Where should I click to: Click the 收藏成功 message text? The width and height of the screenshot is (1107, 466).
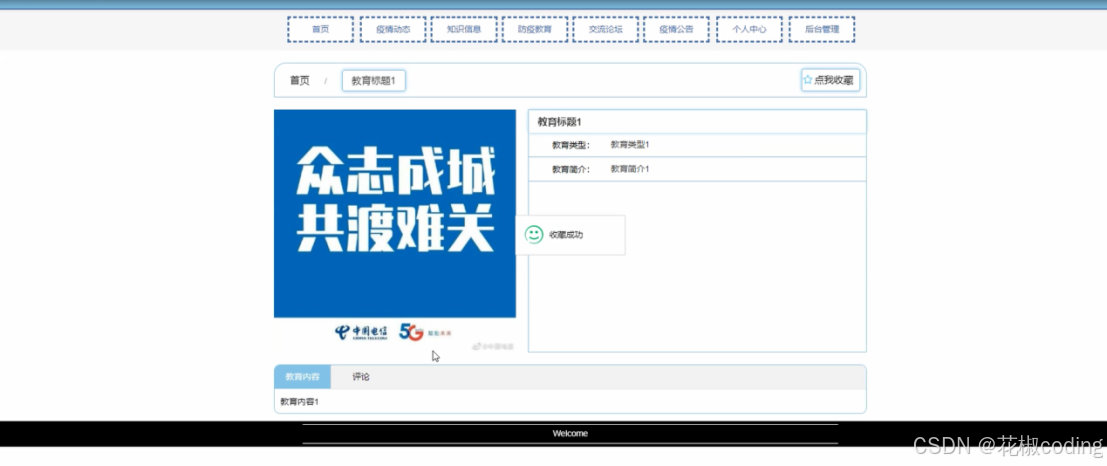(566, 235)
